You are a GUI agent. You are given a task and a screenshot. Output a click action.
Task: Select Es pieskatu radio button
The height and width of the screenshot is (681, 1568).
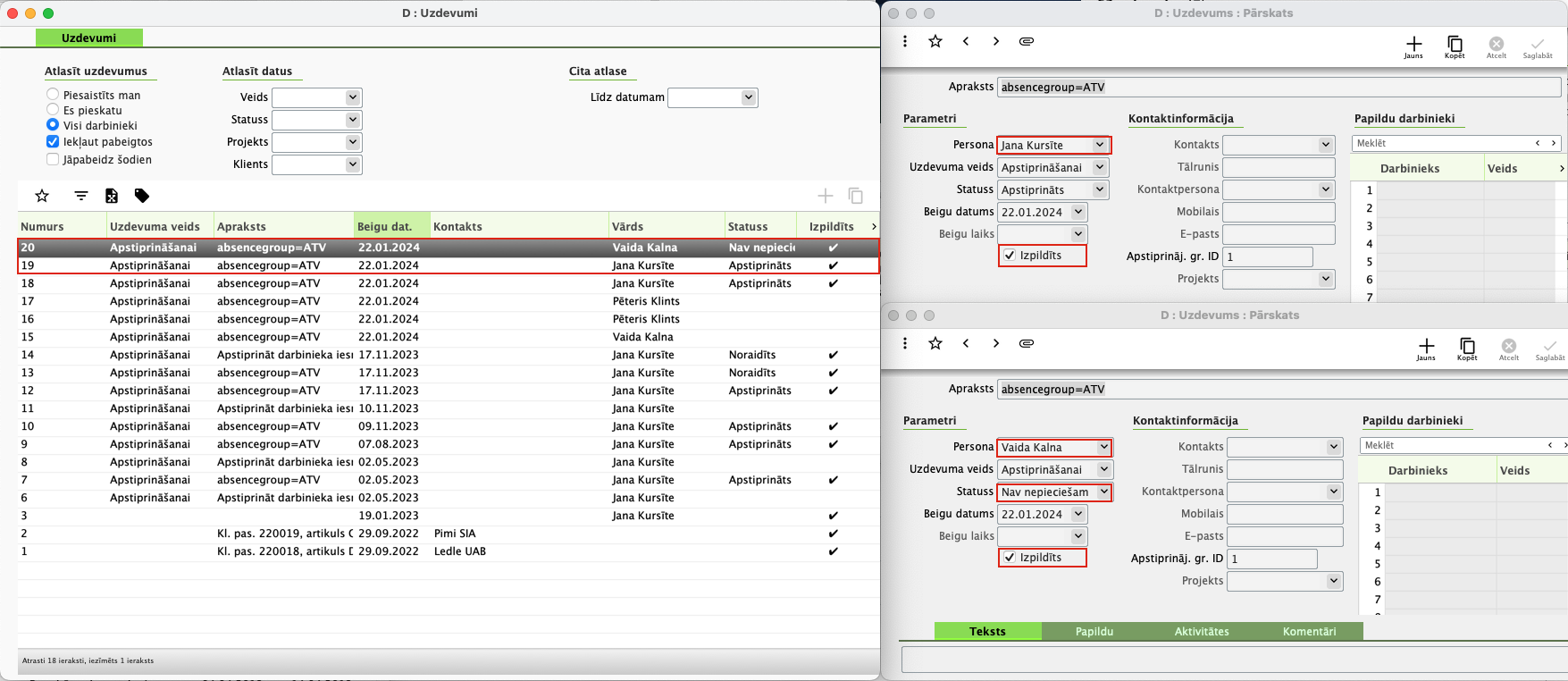click(x=53, y=109)
